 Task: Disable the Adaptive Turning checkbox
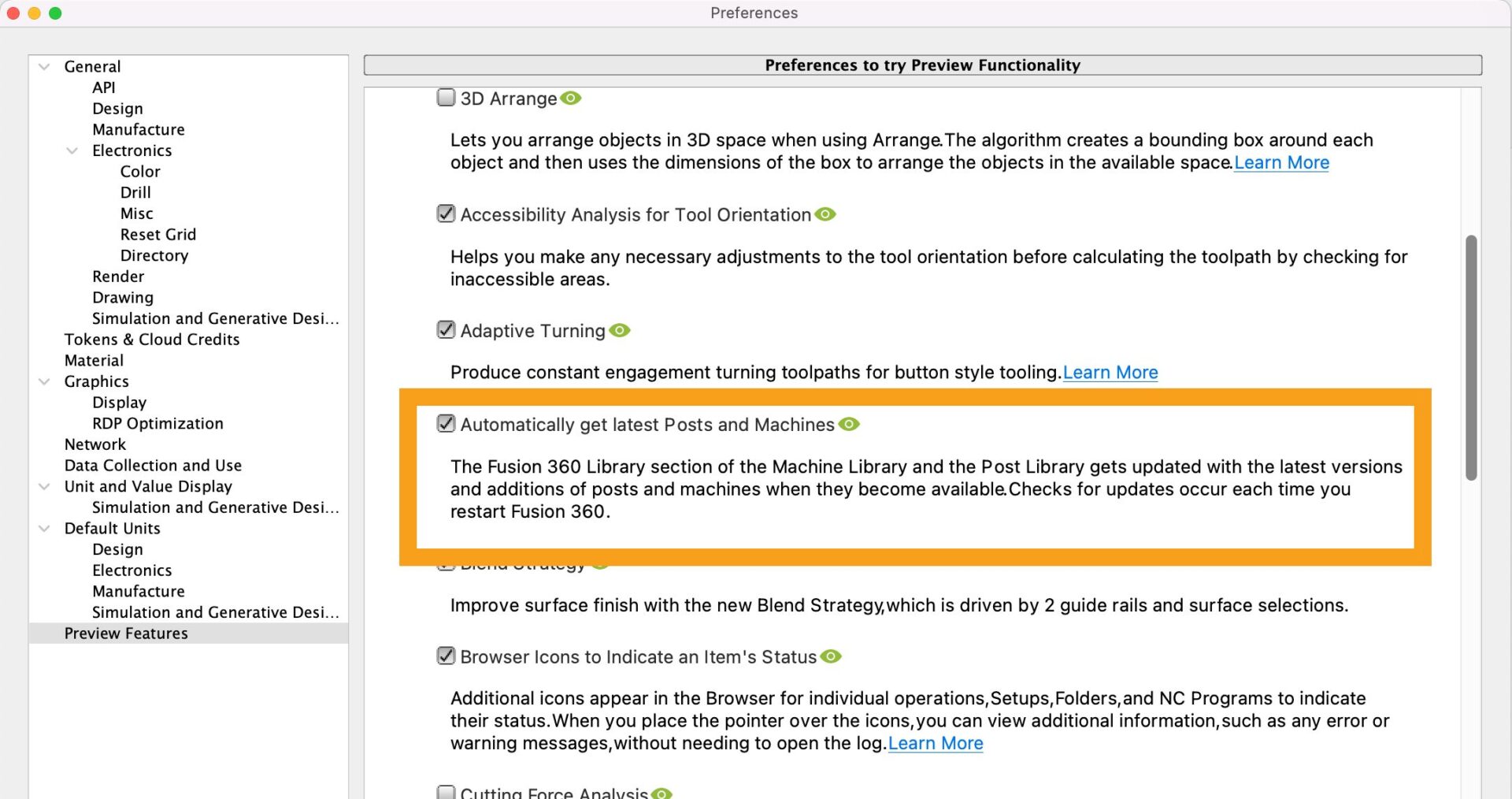(446, 329)
